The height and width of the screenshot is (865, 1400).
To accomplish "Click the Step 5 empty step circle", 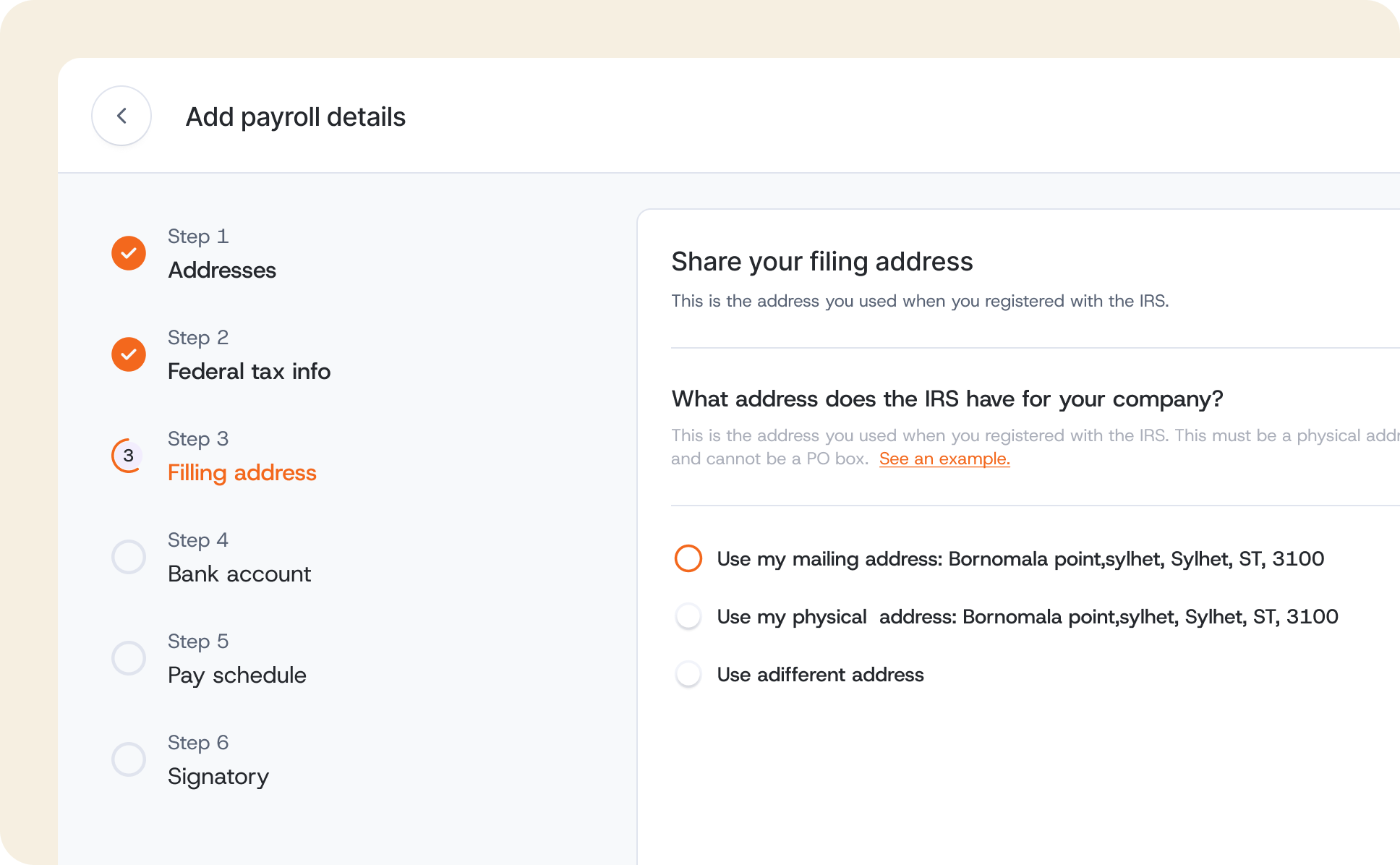I will pyautogui.click(x=128, y=658).
